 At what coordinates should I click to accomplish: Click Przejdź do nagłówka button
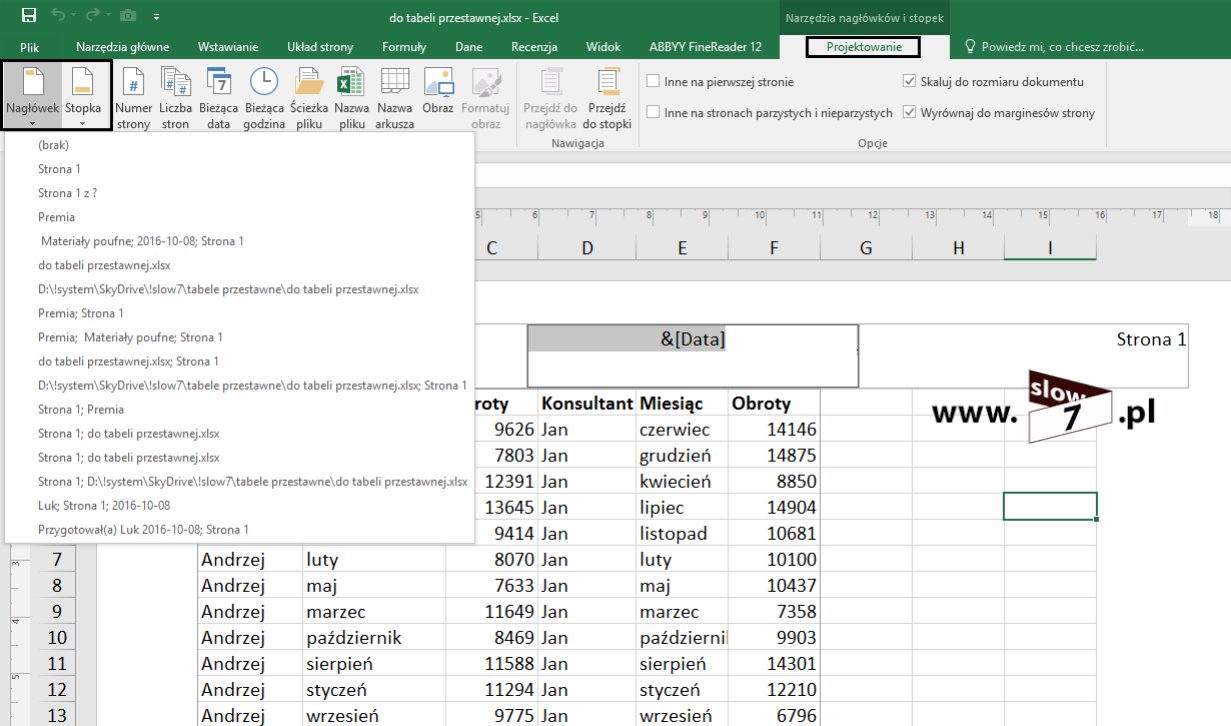click(x=550, y=99)
